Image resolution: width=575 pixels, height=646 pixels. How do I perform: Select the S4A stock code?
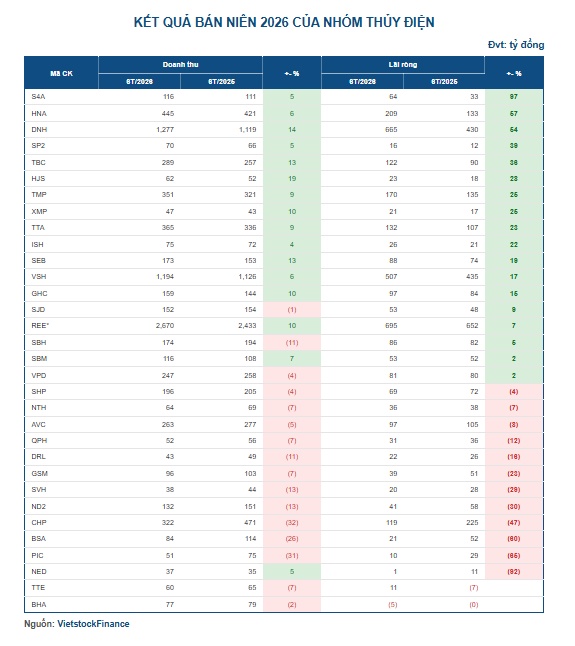pos(38,97)
